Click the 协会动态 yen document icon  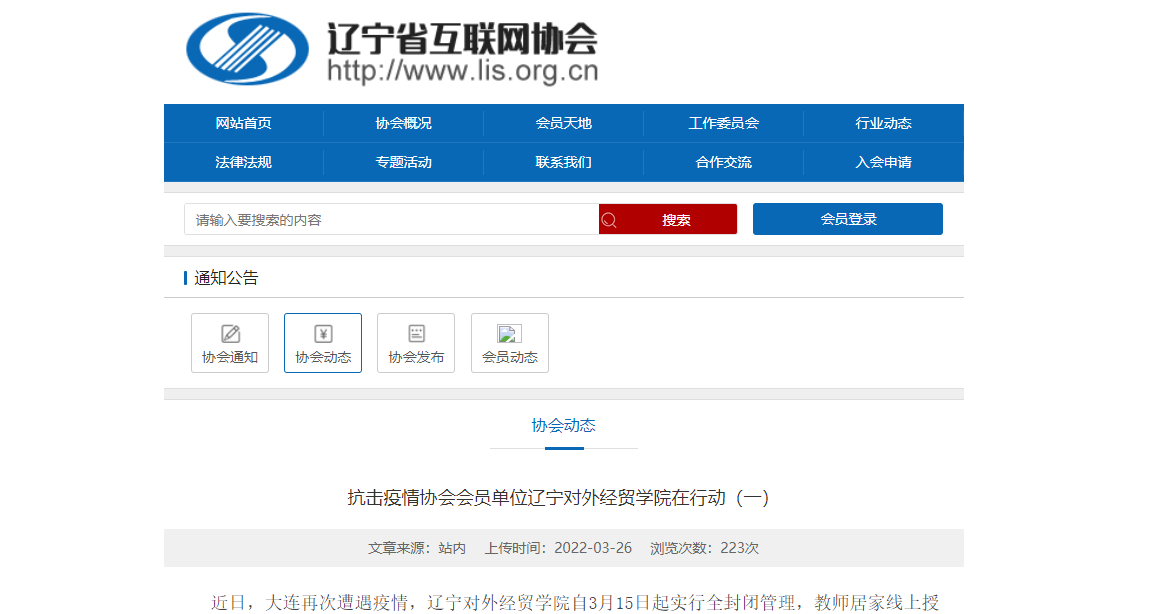[x=323, y=334]
